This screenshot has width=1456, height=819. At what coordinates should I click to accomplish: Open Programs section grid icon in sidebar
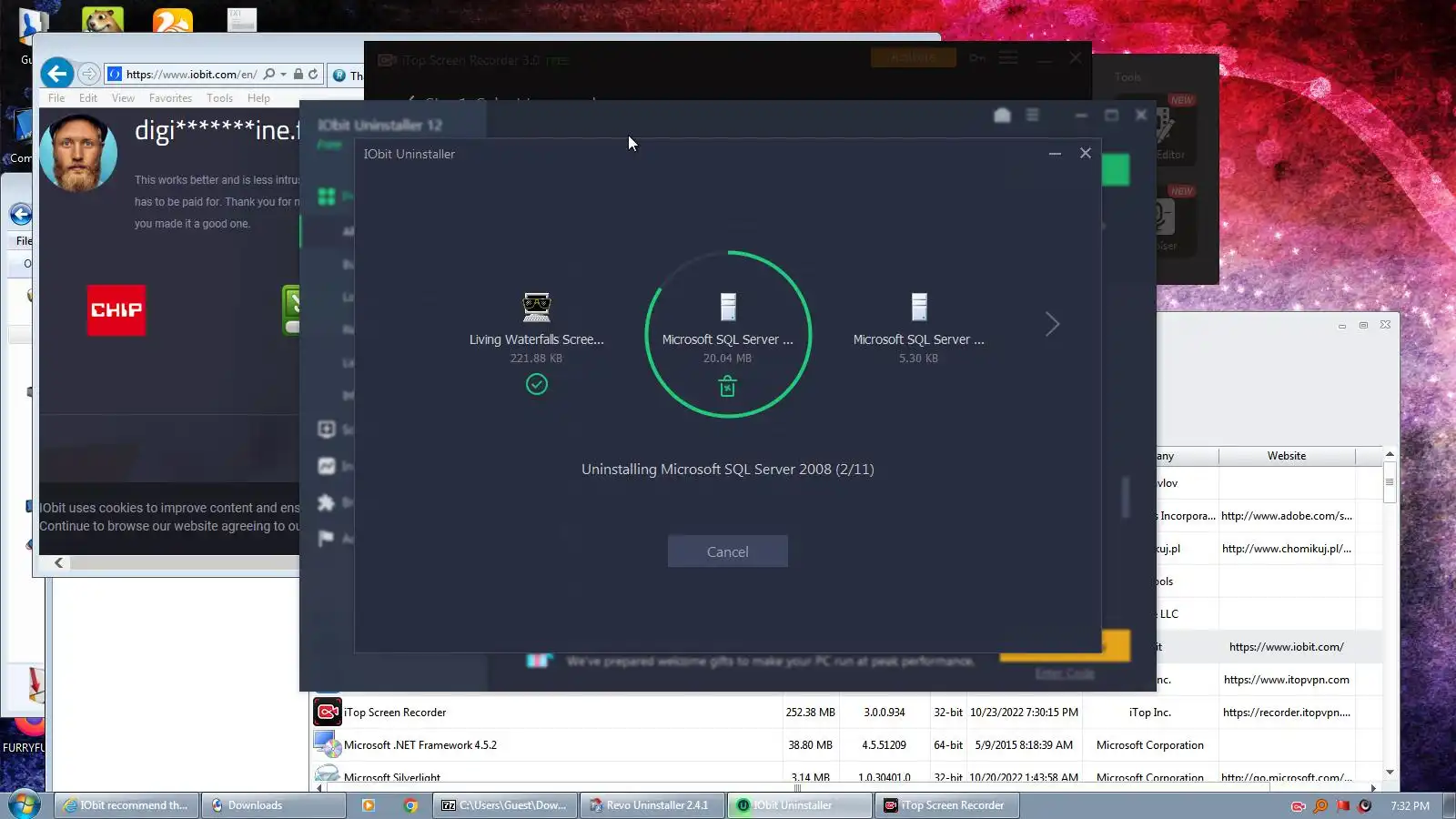[x=327, y=197]
